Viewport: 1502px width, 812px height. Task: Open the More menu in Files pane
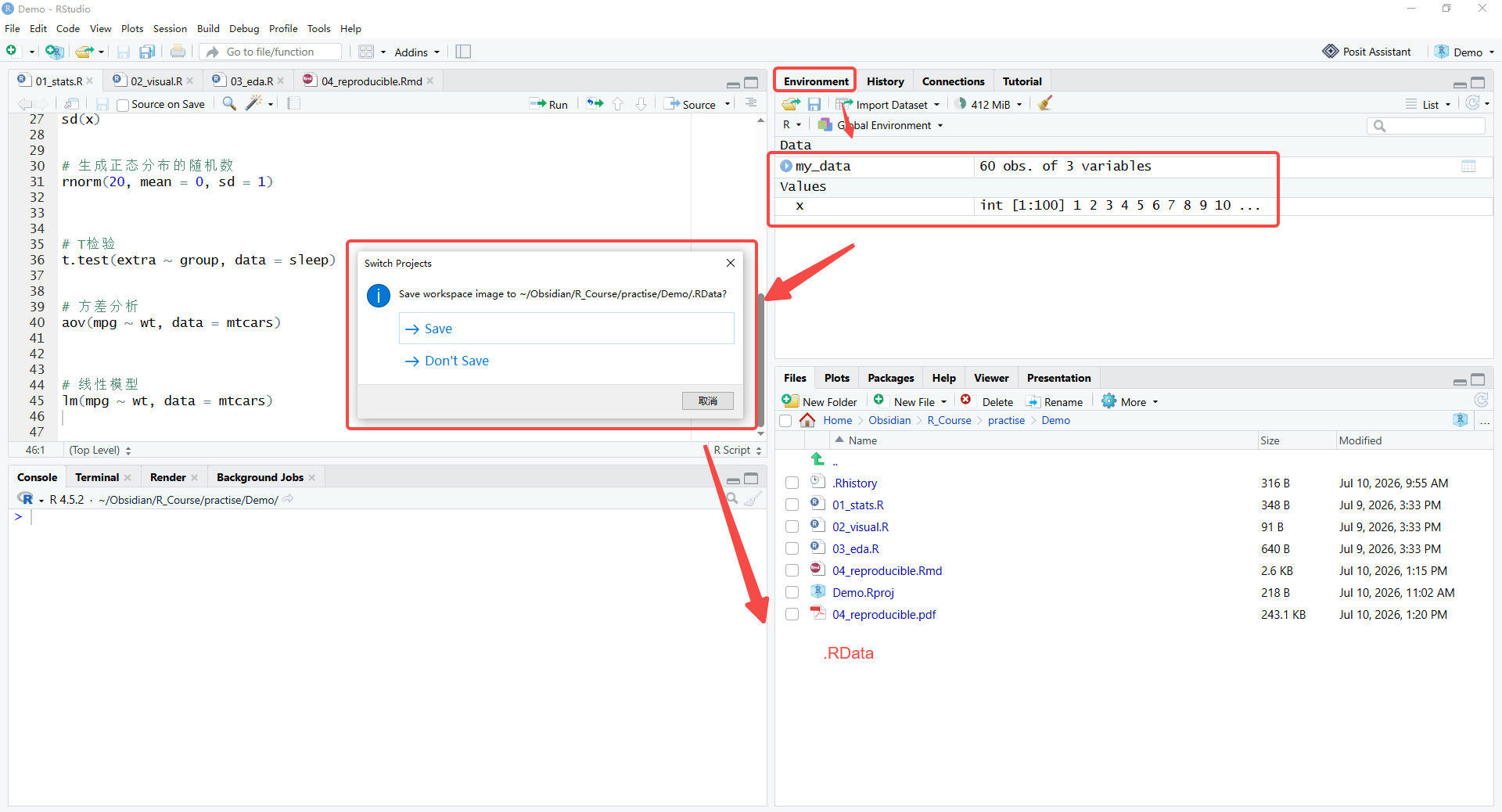(x=1130, y=401)
